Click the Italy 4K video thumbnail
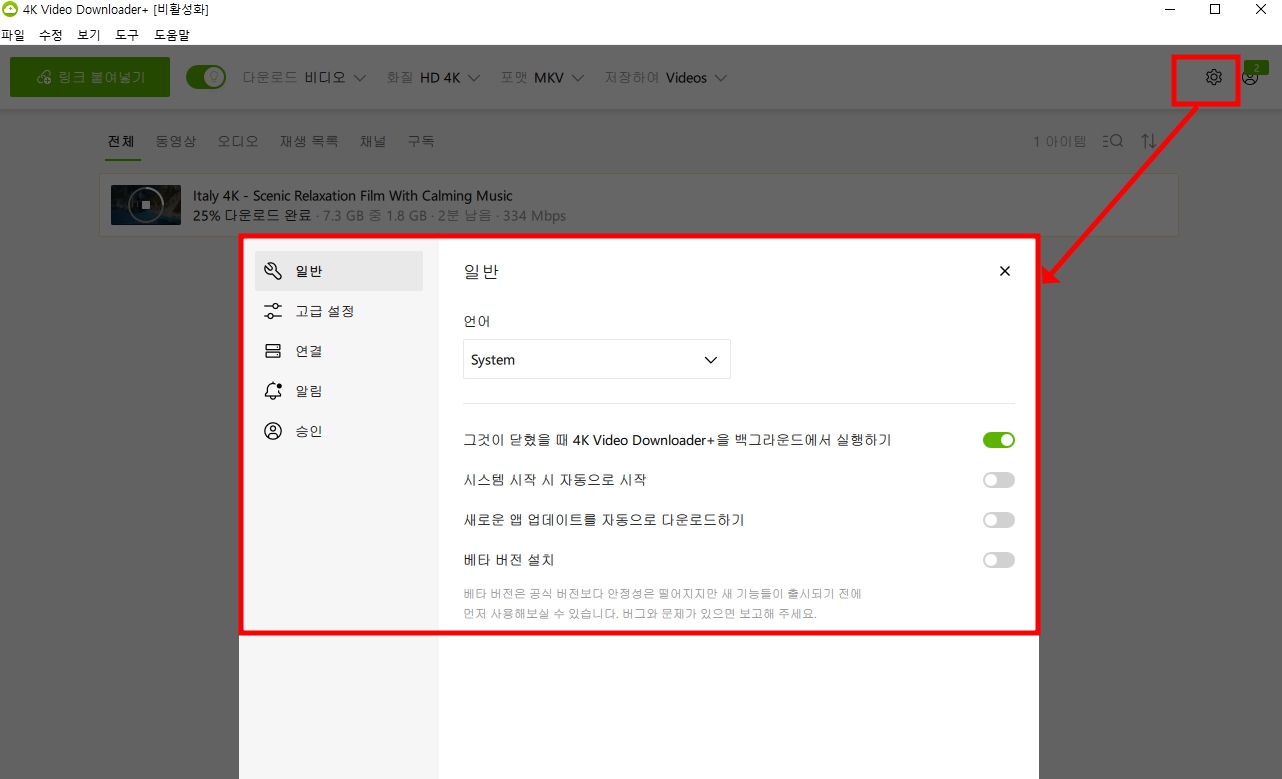The image size is (1282, 779). (145, 204)
